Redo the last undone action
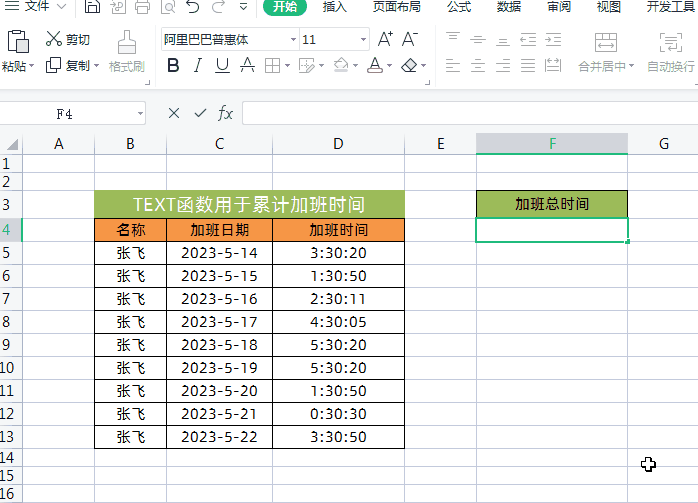The width and height of the screenshot is (698, 503). pyautogui.click(x=219, y=6)
